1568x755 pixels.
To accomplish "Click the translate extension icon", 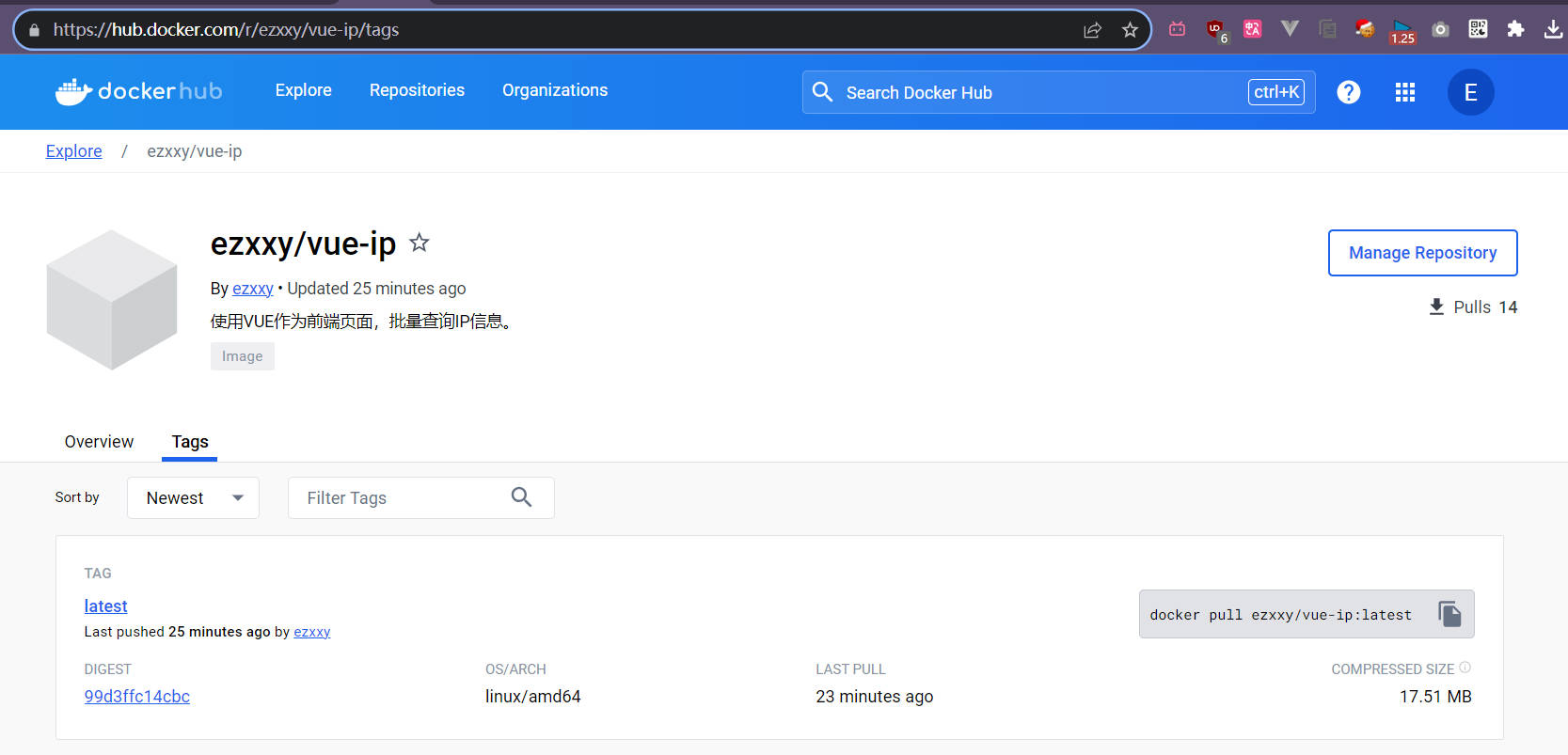I will coord(1252,29).
